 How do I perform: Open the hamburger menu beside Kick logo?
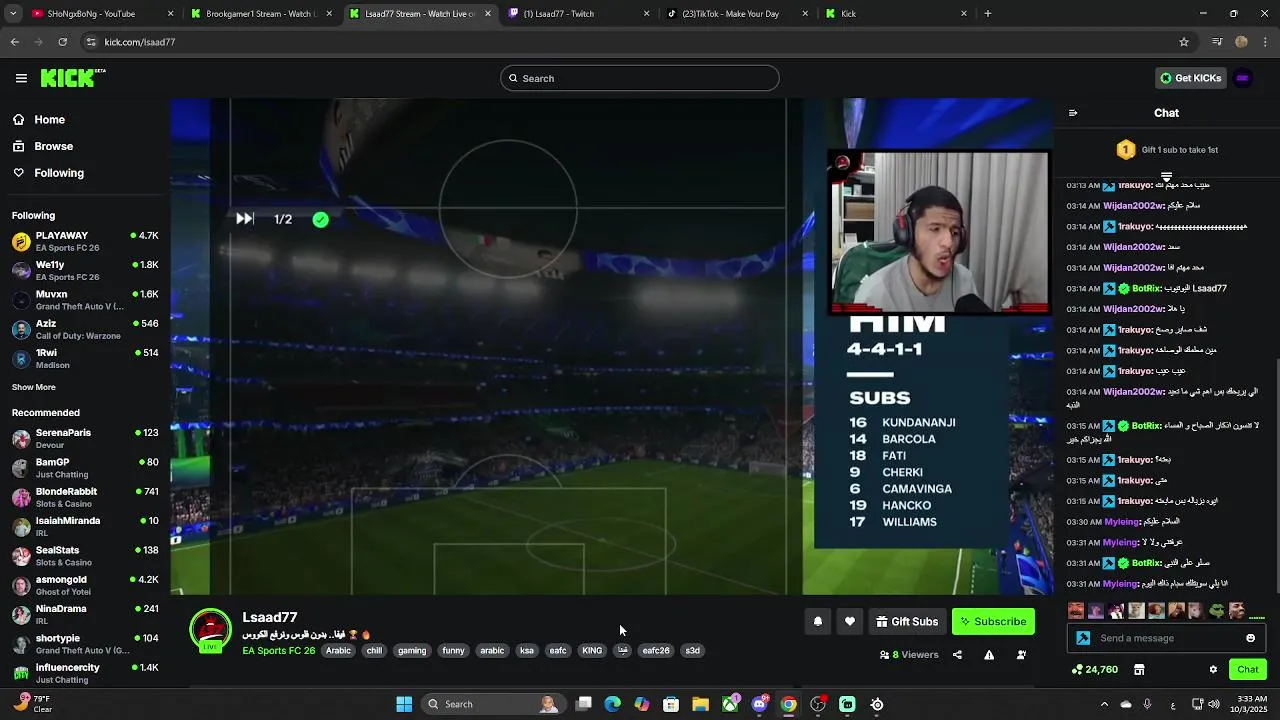click(x=21, y=78)
